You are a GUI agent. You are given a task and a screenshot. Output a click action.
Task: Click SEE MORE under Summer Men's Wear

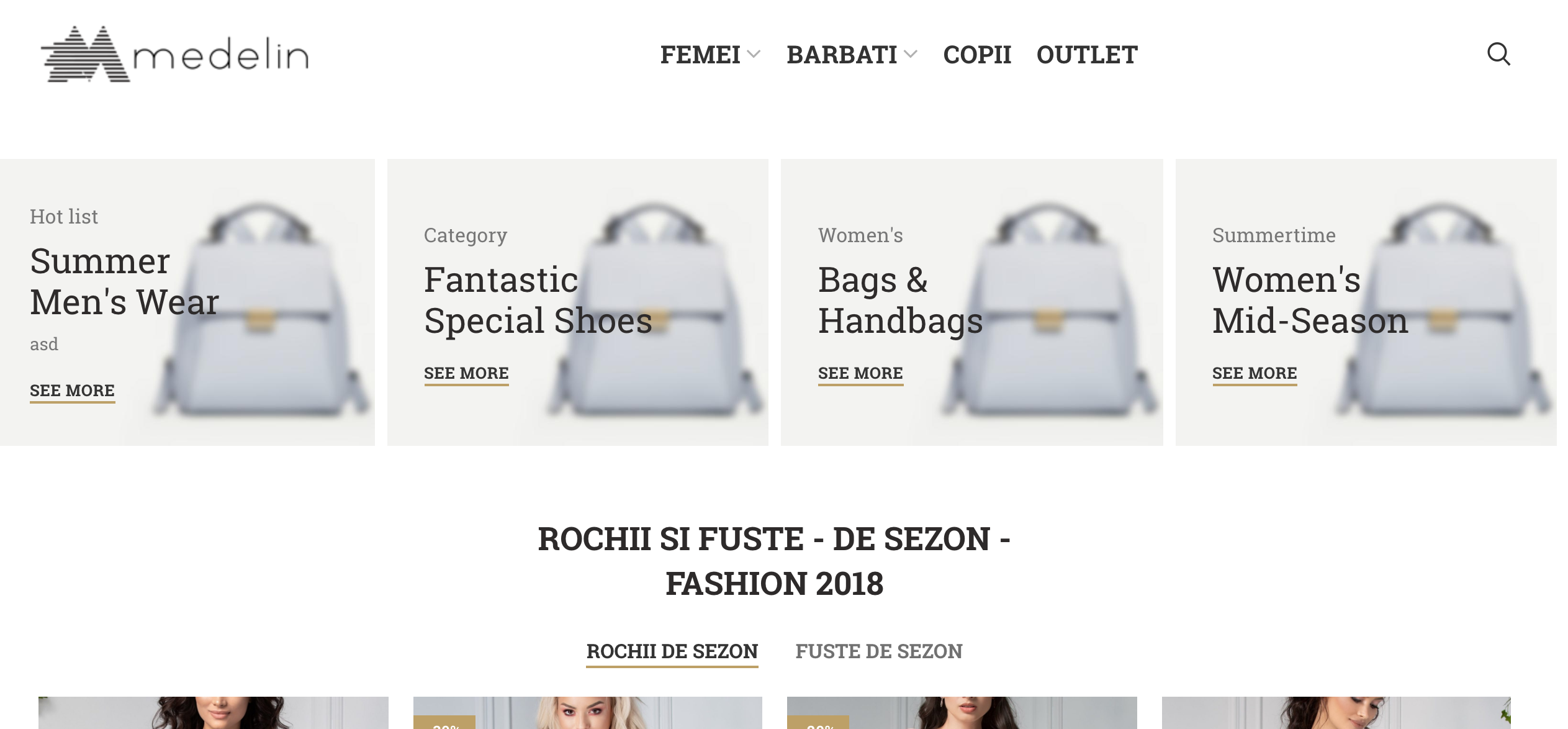[x=73, y=391]
